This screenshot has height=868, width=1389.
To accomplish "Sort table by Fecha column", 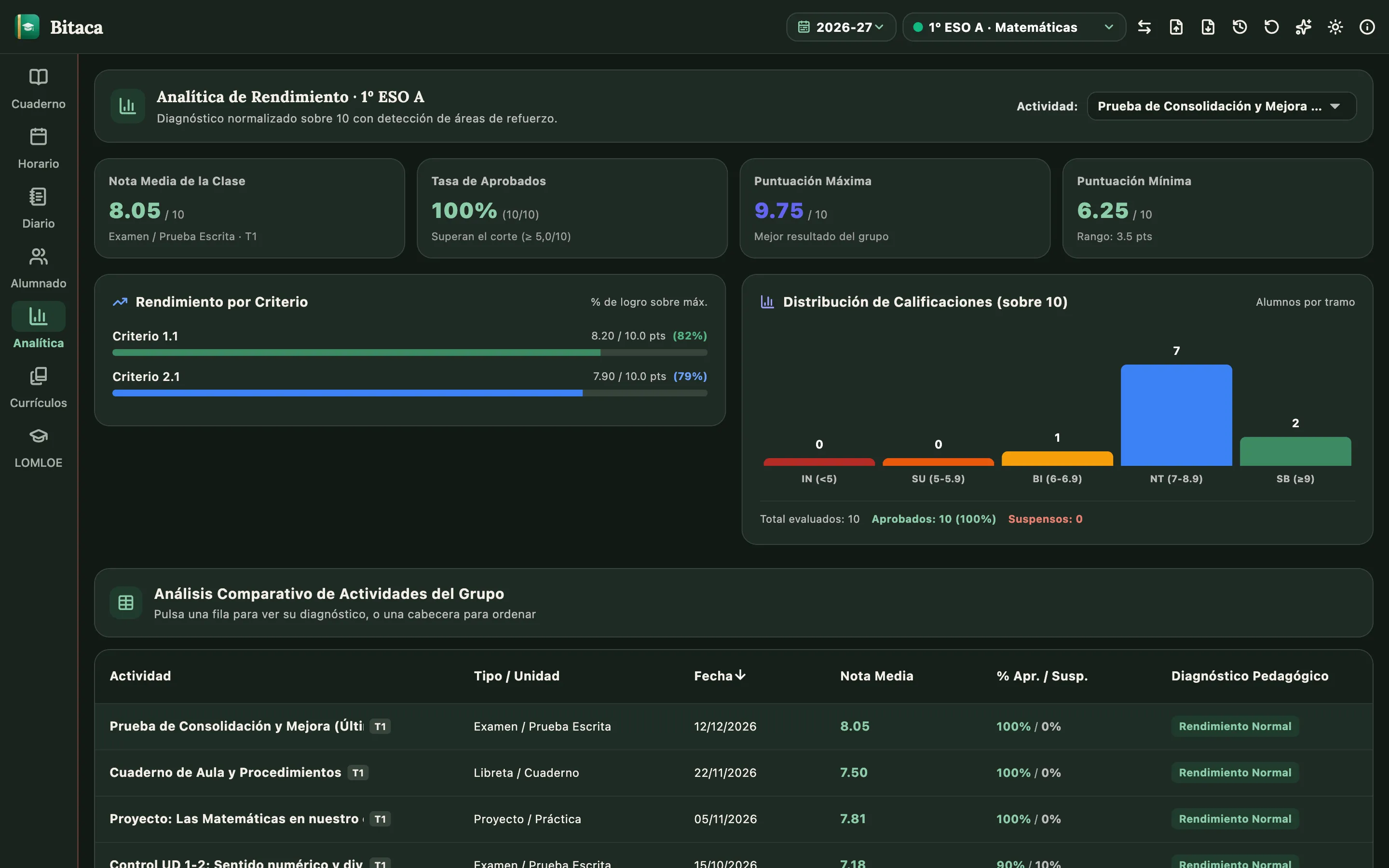I will pos(720,676).
